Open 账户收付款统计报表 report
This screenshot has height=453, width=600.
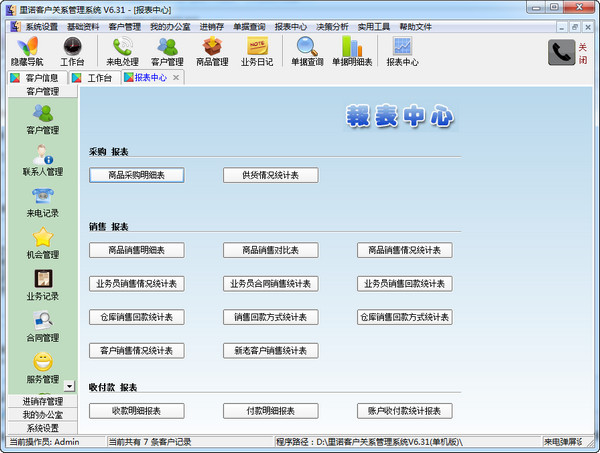pos(404,411)
